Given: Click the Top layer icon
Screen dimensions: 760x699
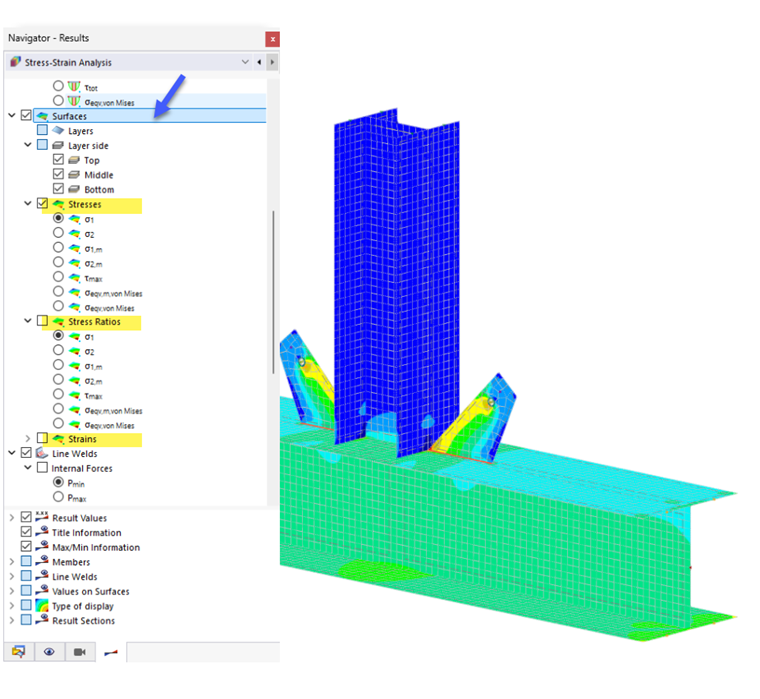Looking at the screenshot, I should pyautogui.click(x=74, y=160).
